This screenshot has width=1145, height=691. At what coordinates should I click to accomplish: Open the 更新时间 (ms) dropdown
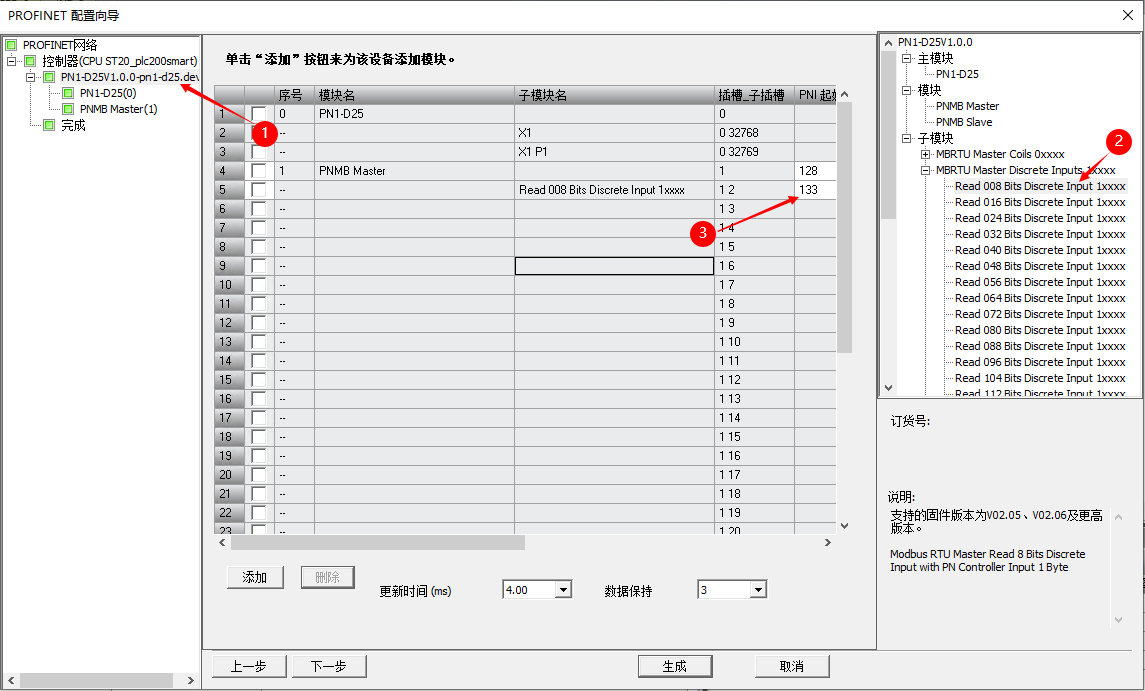561,590
